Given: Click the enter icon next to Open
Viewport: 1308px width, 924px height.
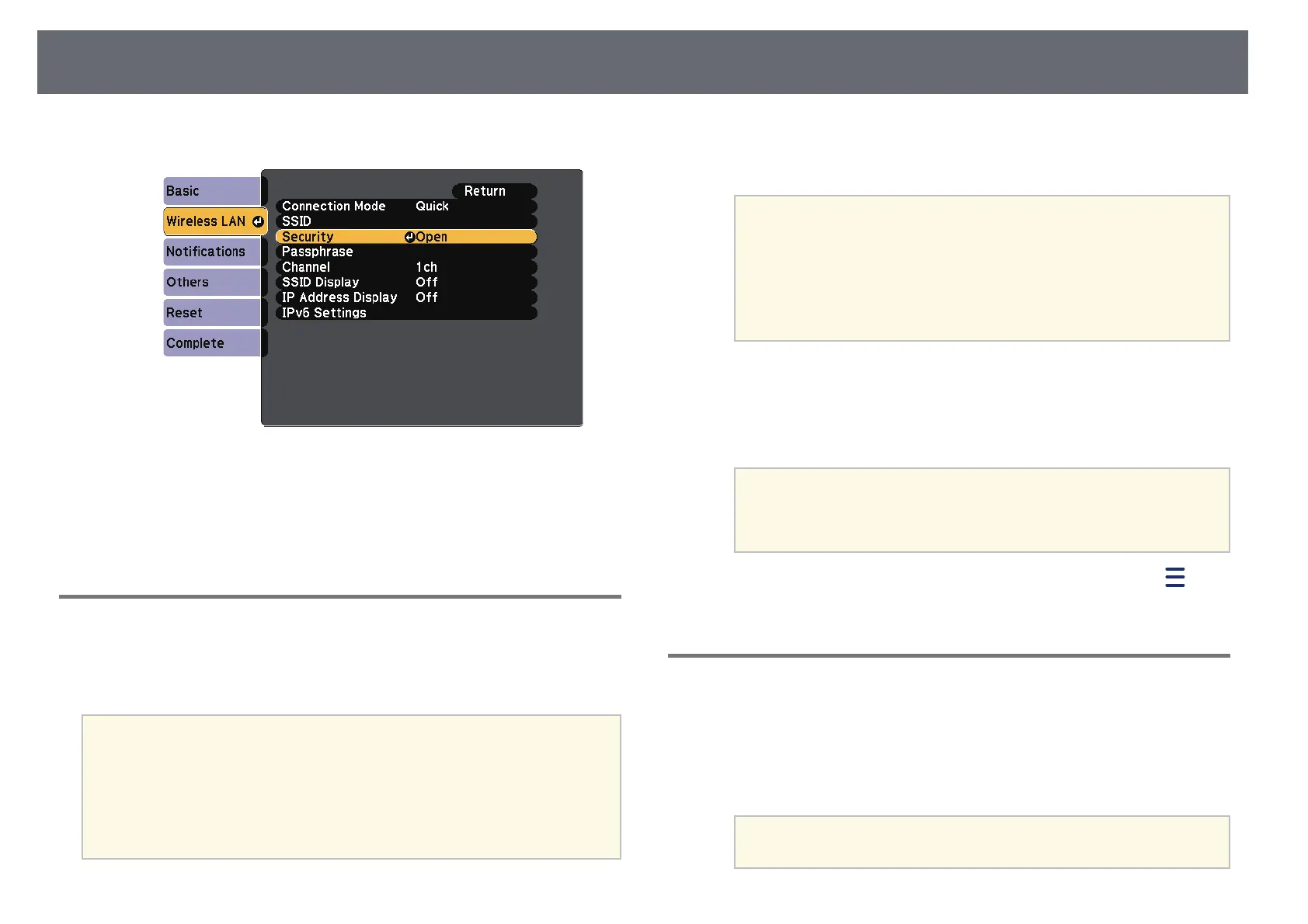Looking at the screenshot, I should tap(409, 238).
